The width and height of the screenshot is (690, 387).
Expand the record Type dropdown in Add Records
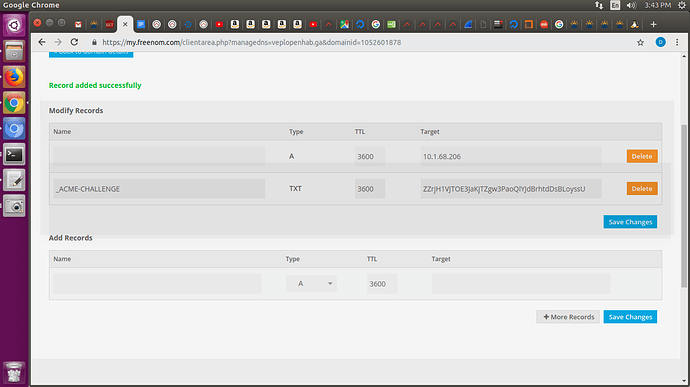coord(311,284)
